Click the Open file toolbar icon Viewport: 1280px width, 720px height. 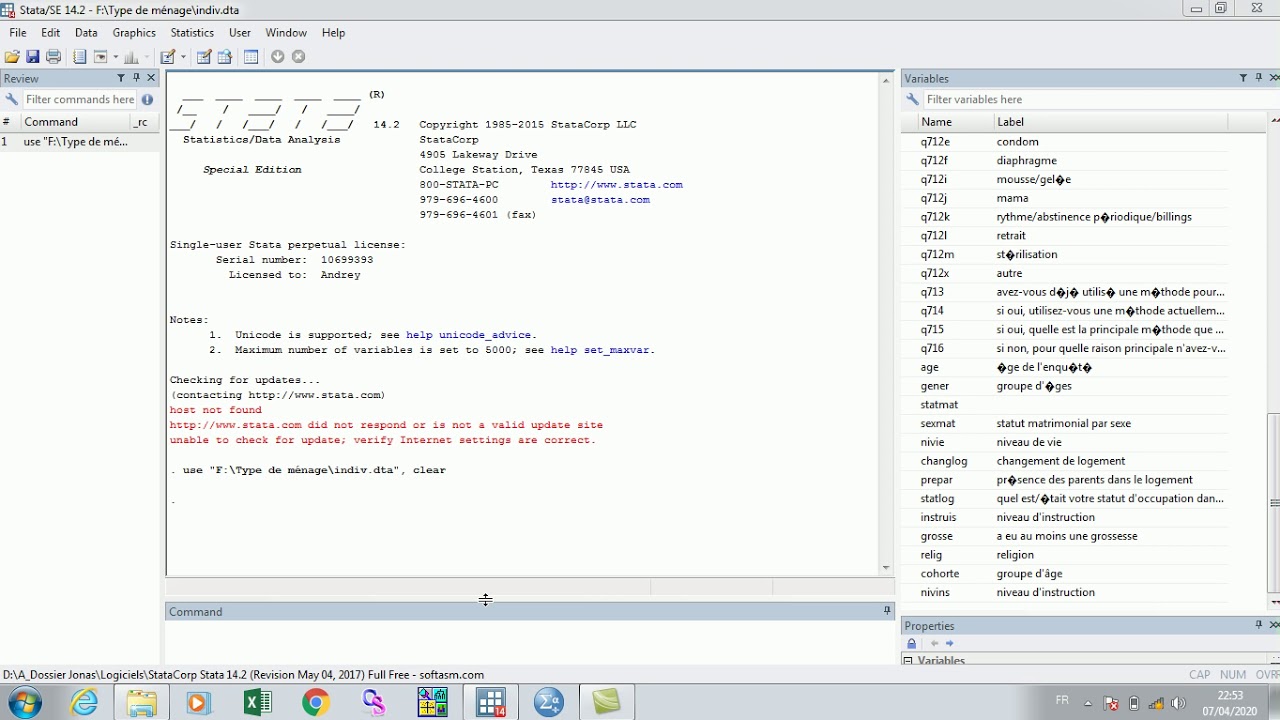12,57
